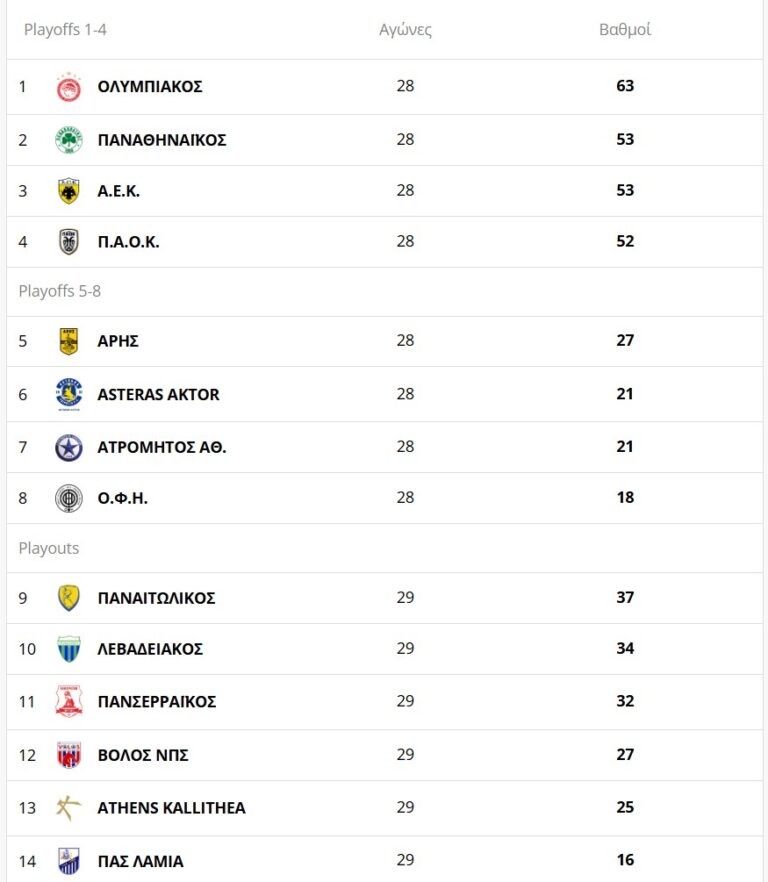The image size is (768, 882).
Task: Click the A.E.K. yellow eagle crest
Action: point(69,191)
